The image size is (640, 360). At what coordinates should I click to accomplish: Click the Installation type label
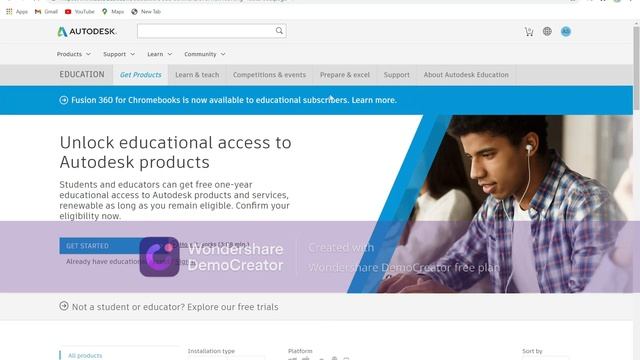(x=211, y=351)
